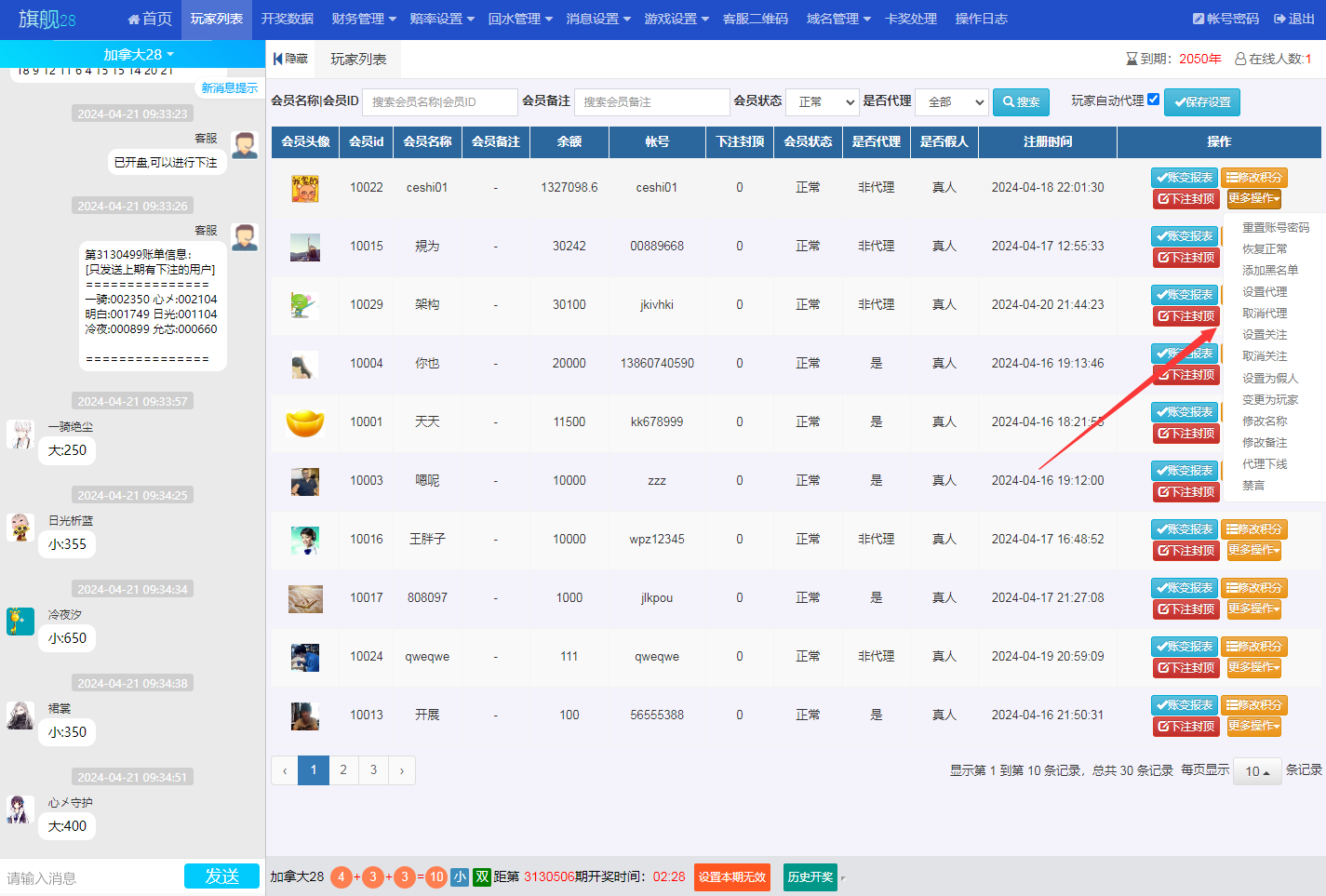This screenshot has width=1326, height=896.
Task: Expand the 加拿大28 game selector
Action: 138,55
